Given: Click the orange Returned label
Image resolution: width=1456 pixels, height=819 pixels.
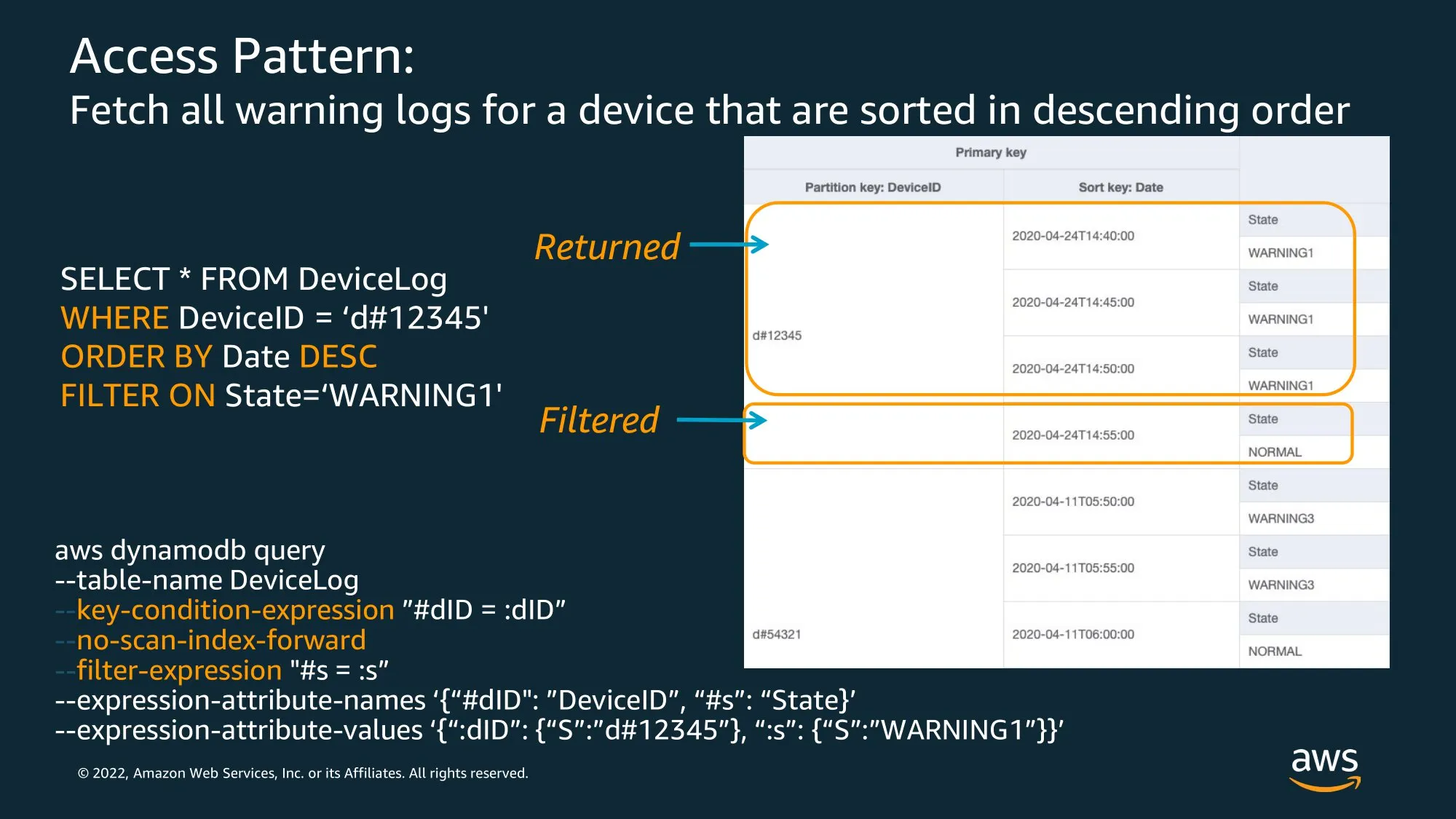Looking at the screenshot, I should (x=607, y=248).
